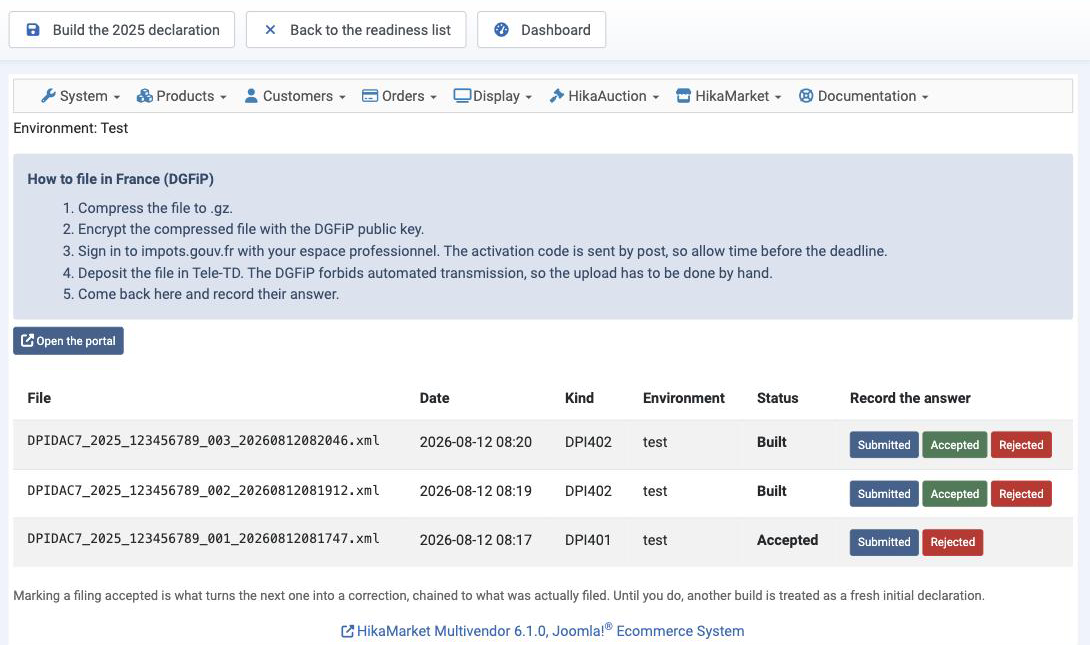Click the external link icon on Open the portal
Image resolution: width=1090 pixels, height=645 pixels.
tap(27, 341)
